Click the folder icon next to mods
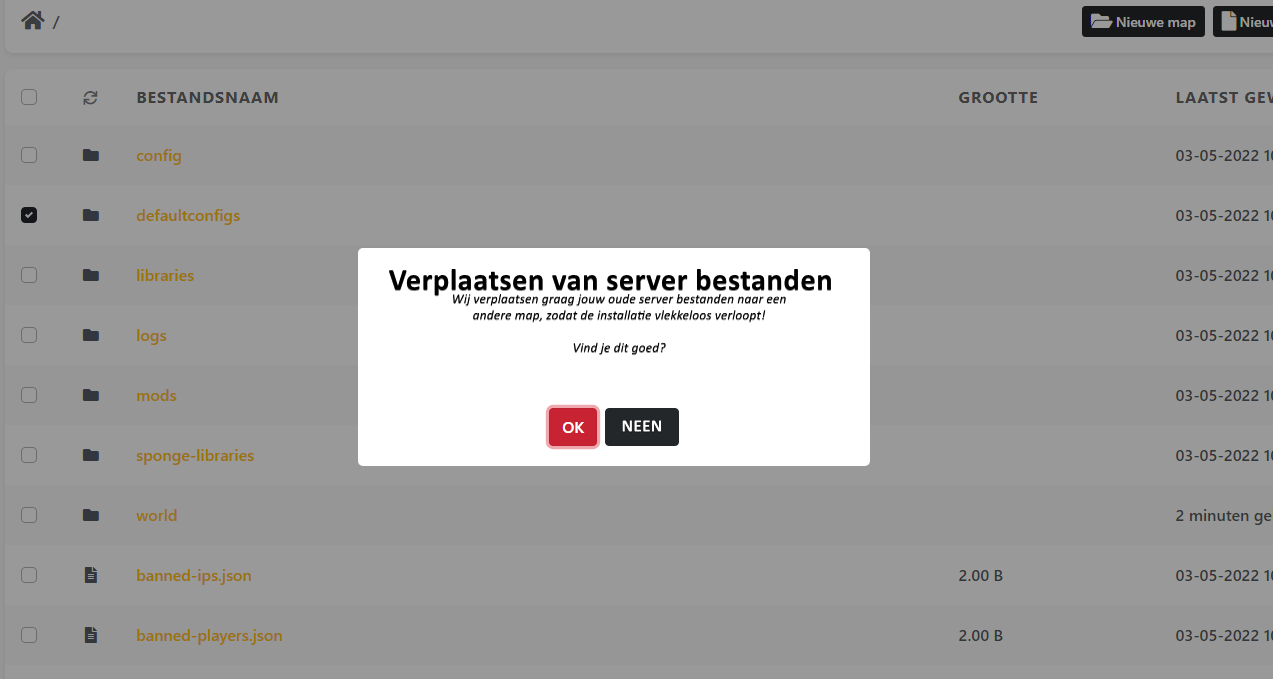Image resolution: width=1273 pixels, height=679 pixels. click(x=91, y=395)
